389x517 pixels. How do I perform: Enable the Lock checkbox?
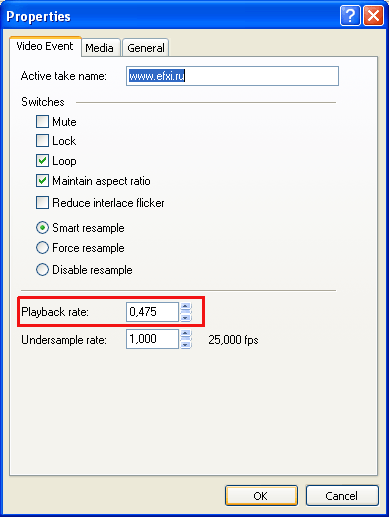(42, 141)
